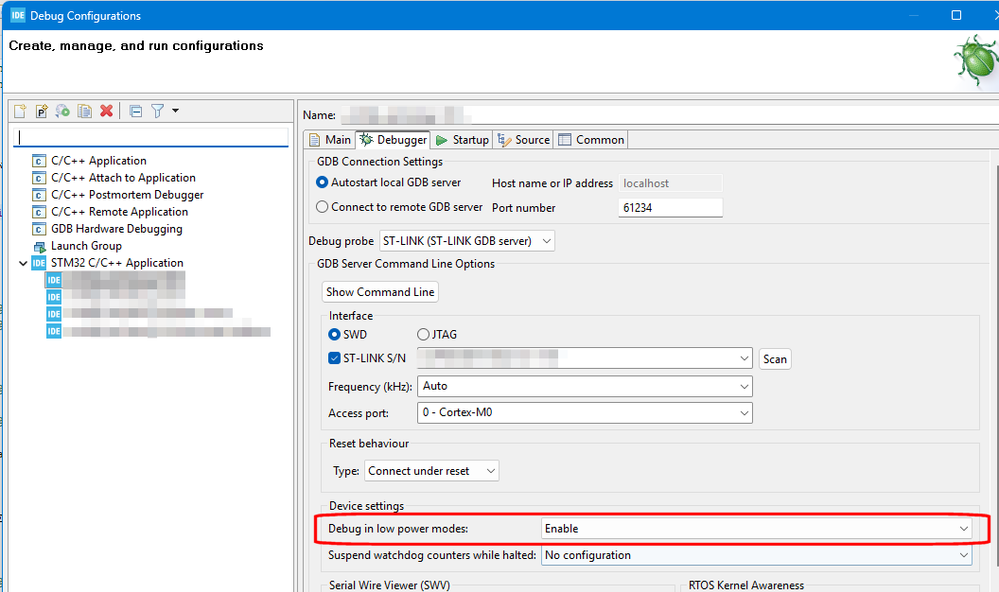Click the configuration Name field
Viewport: 999px width, 592px height.
point(669,115)
